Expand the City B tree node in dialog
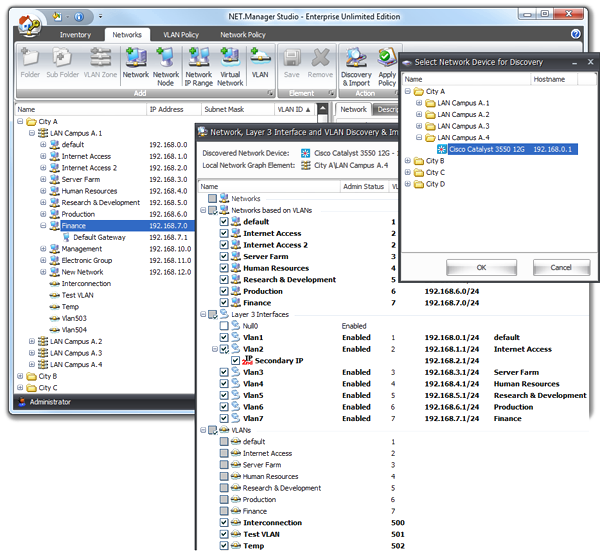This screenshot has height=551, width=600. pyautogui.click(x=409, y=161)
